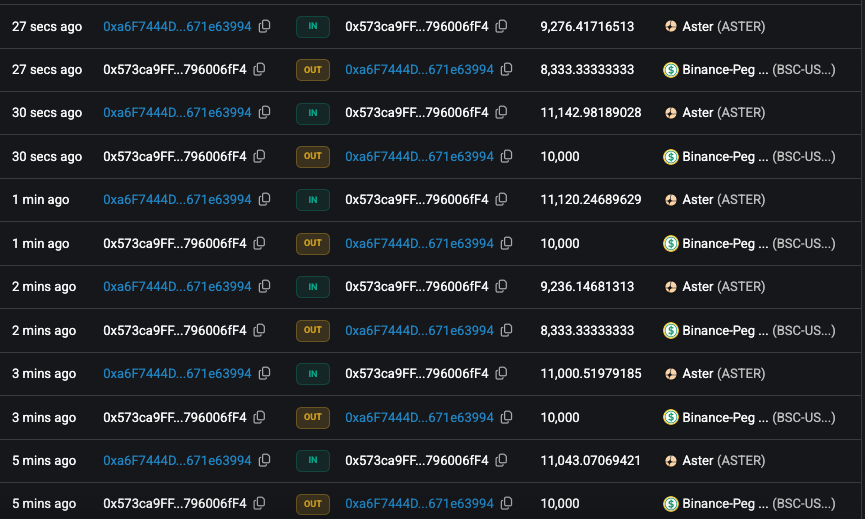Image resolution: width=865 pixels, height=519 pixels.
Task: Copy 0xa6F7444D address in 3 mins ago OUT row
Action: click(506, 417)
